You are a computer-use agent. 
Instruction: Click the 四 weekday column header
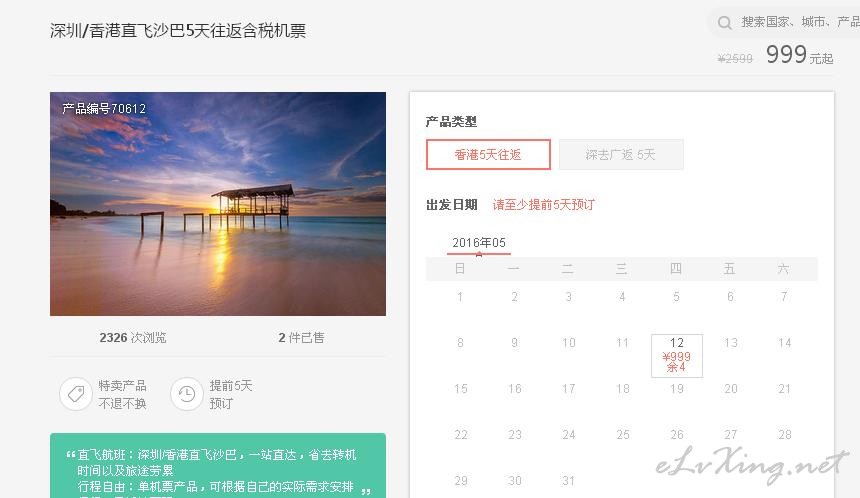tap(676, 269)
